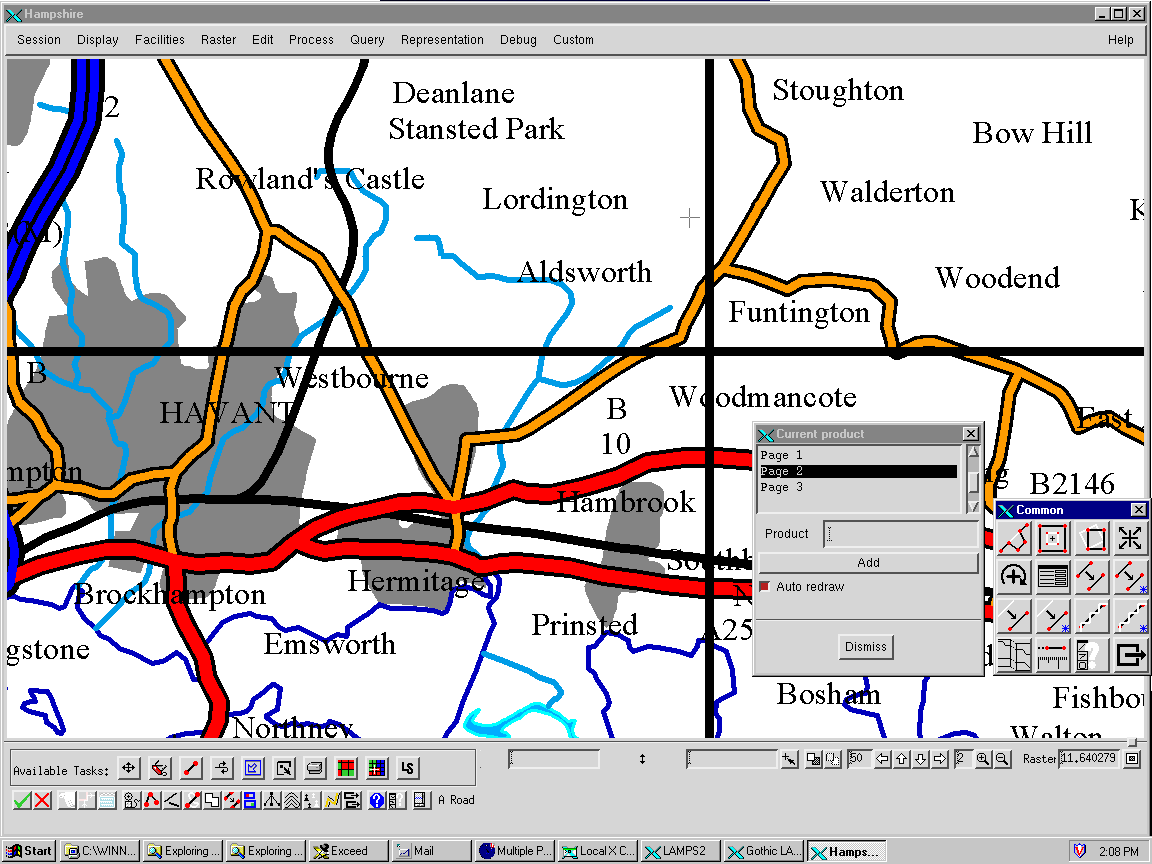Open the attribute list icon in Common panel
The width and height of the screenshot is (1152, 864).
[x=1053, y=577]
